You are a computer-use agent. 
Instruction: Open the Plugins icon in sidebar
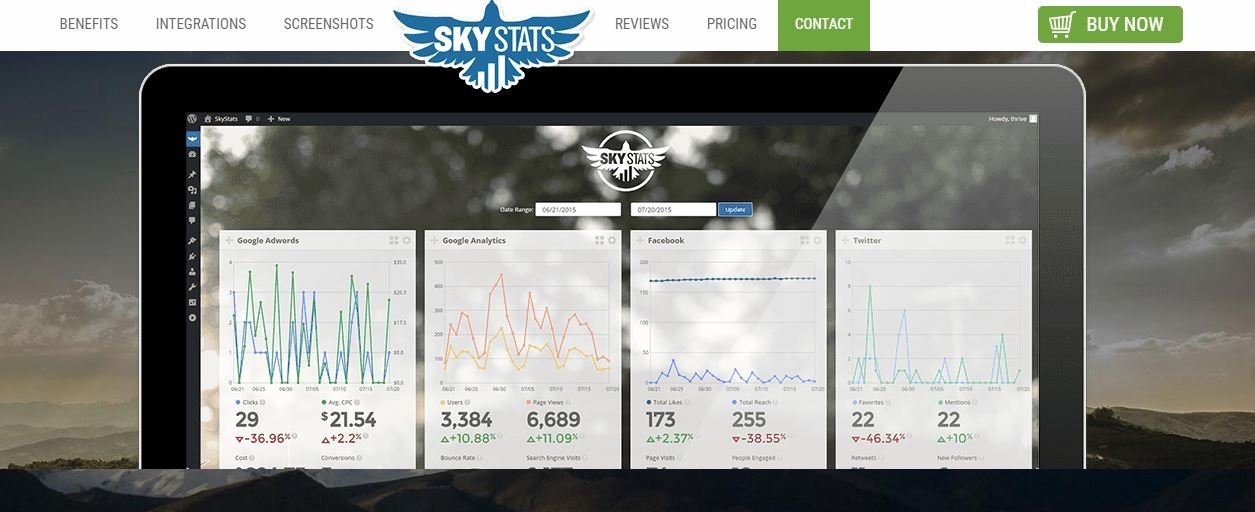[x=192, y=257]
